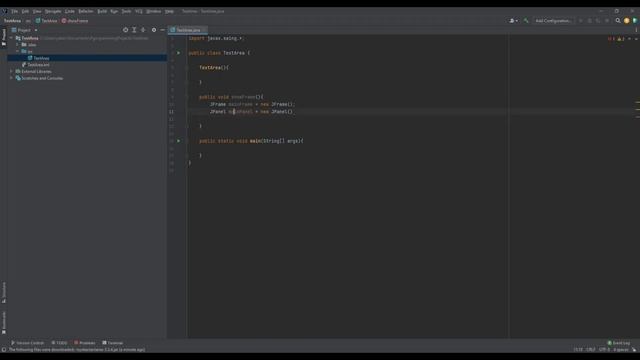
Task: Click the expand all icon in Project panel
Action: pyautogui.click(x=134, y=30)
